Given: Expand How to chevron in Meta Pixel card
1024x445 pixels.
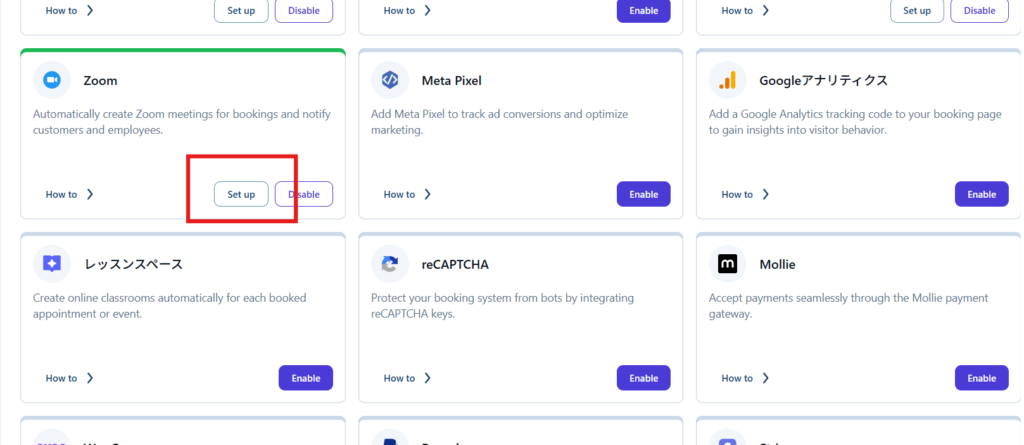Looking at the screenshot, I should pyautogui.click(x=429, y=194).
